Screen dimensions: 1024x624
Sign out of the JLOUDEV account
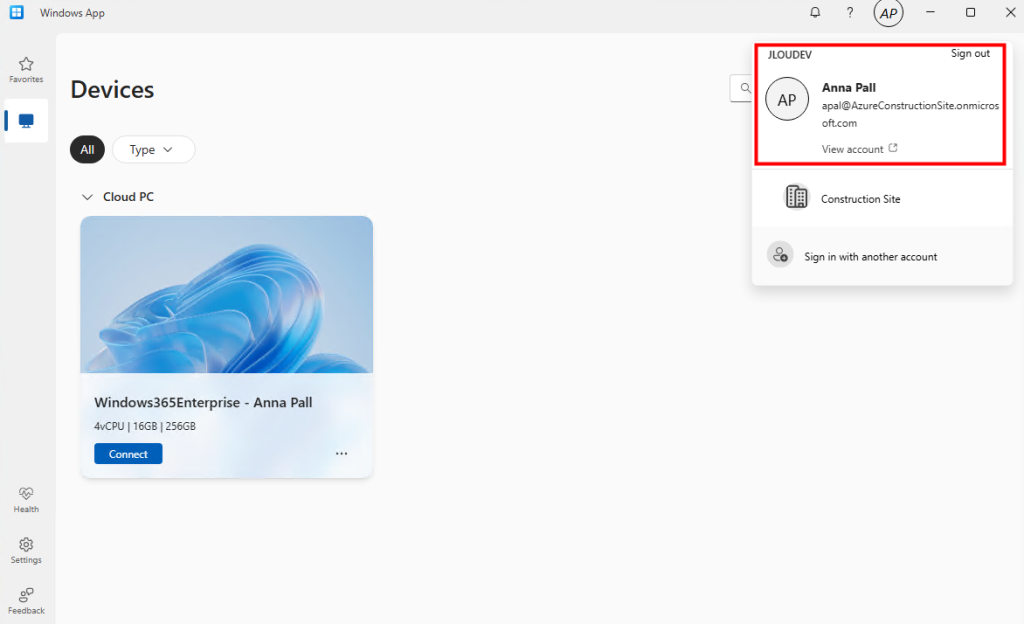970,53
